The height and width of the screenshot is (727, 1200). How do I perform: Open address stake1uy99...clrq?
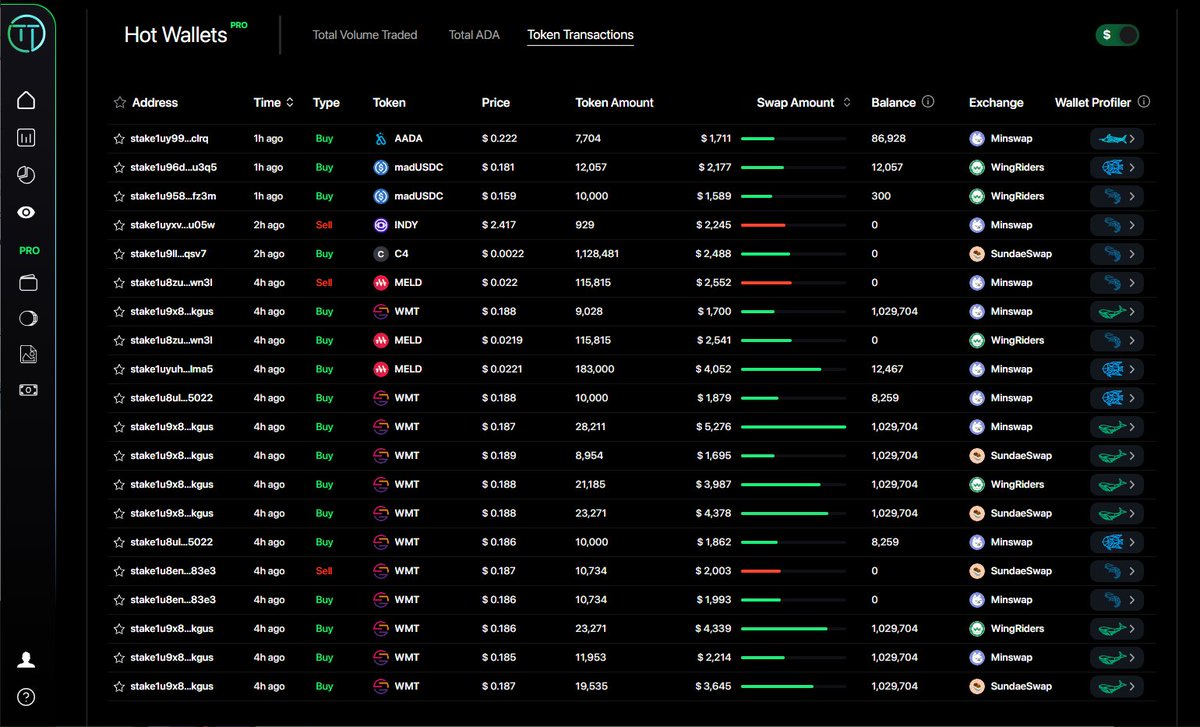pyautogui.click(x=169, y=139)
